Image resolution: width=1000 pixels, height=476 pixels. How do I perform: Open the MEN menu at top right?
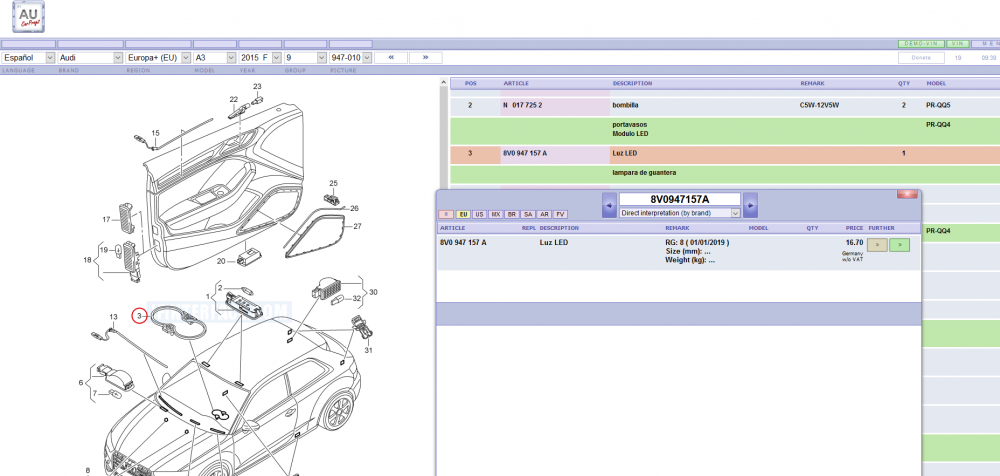[x=986, y=44]
